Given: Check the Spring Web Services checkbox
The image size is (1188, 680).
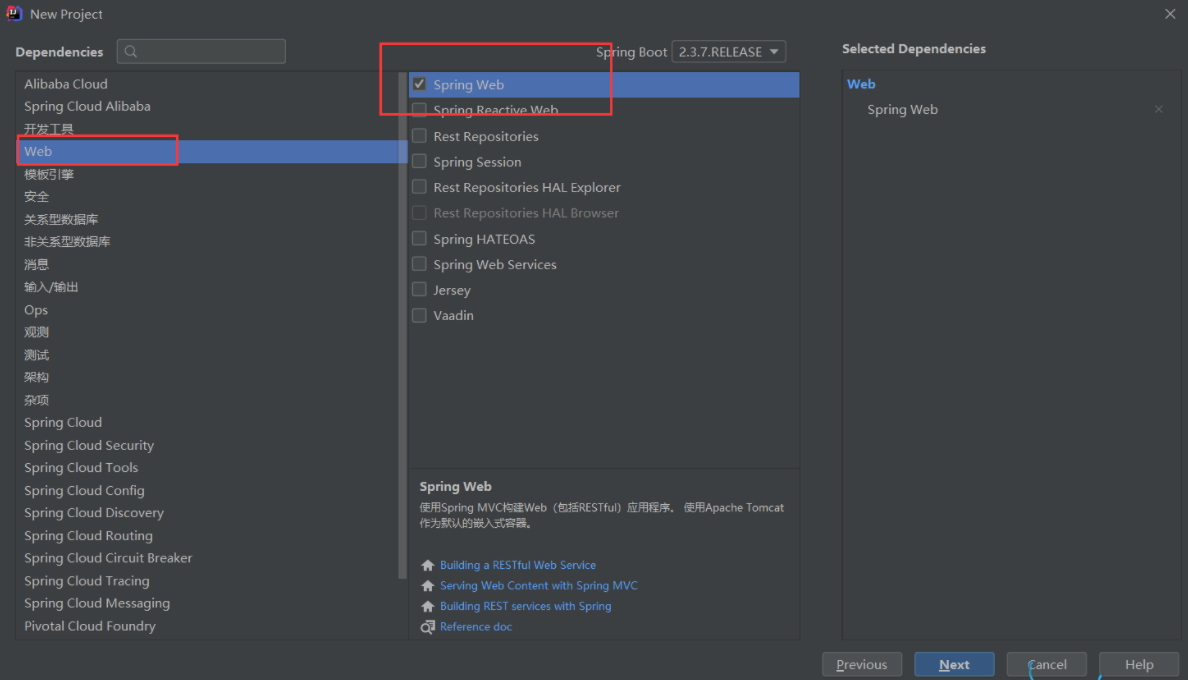Looking at the screenshot, I should (419, 264).
